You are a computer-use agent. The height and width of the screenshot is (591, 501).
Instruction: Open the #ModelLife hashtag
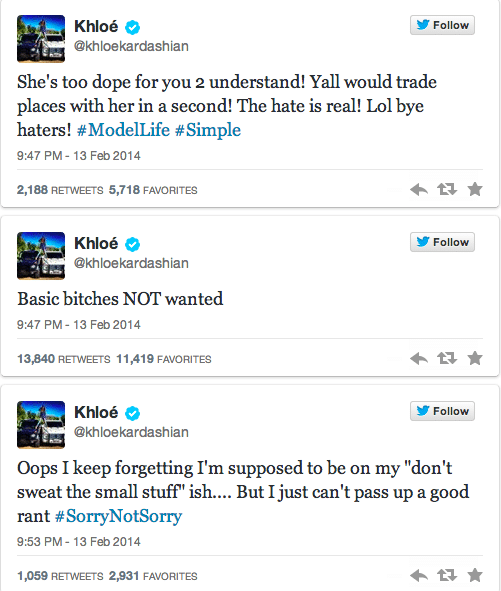[x=123, y=130]
